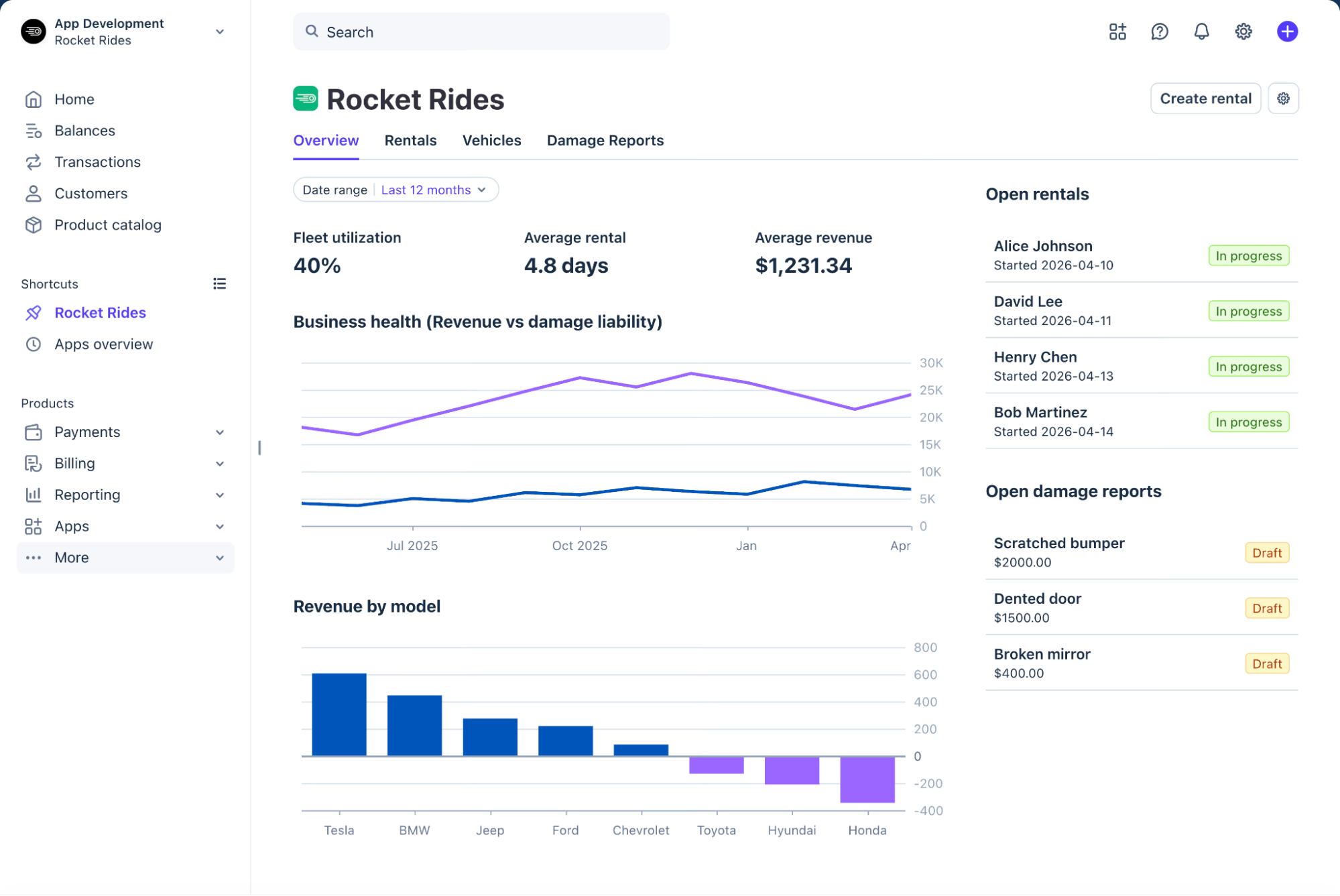The width and height of the screenshot is (1340, 896).
Task: Open the top bar settings gear
Action: click(1243, 31)
